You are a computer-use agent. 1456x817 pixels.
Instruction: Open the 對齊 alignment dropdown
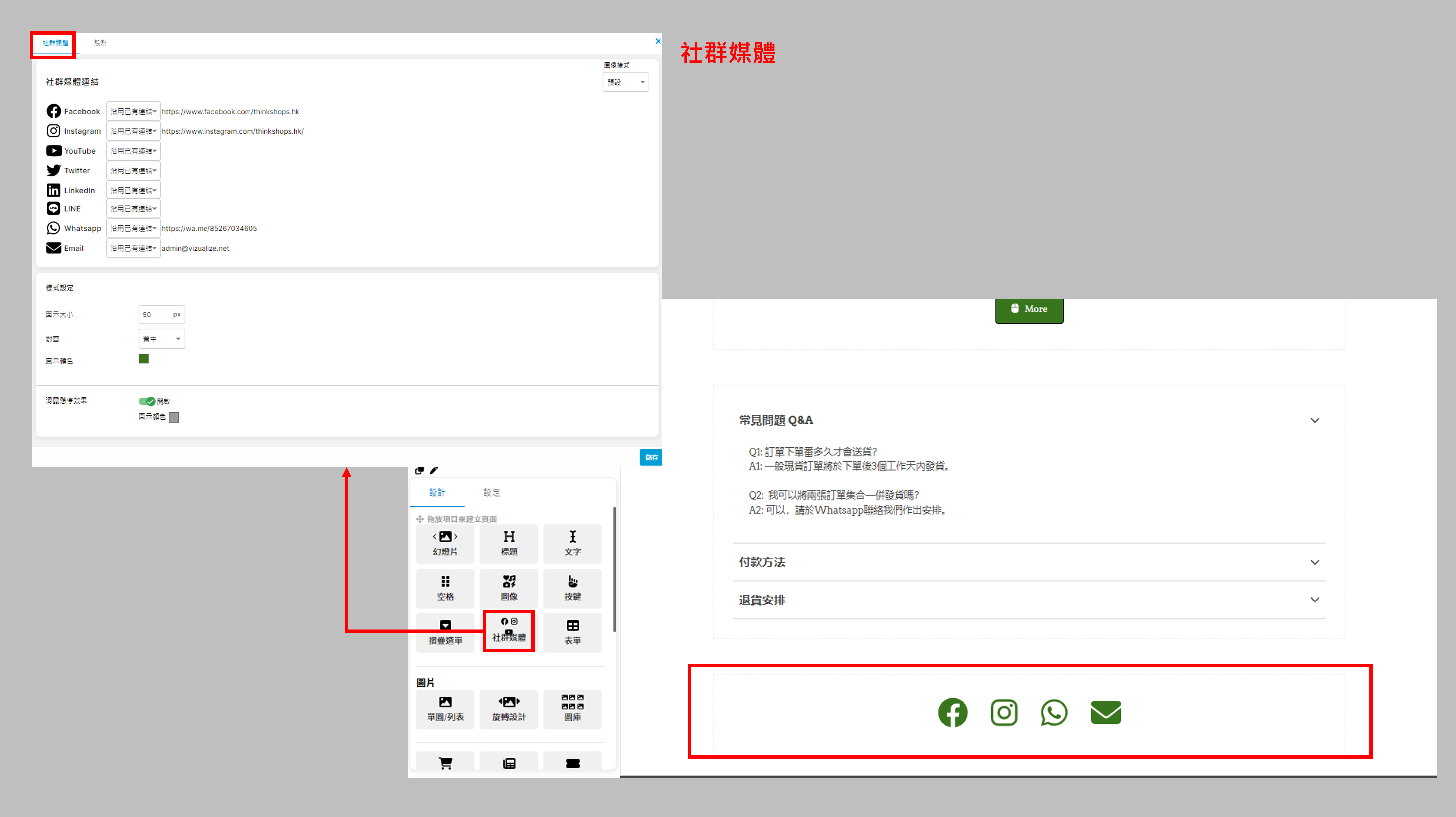(x=161, y=339)
